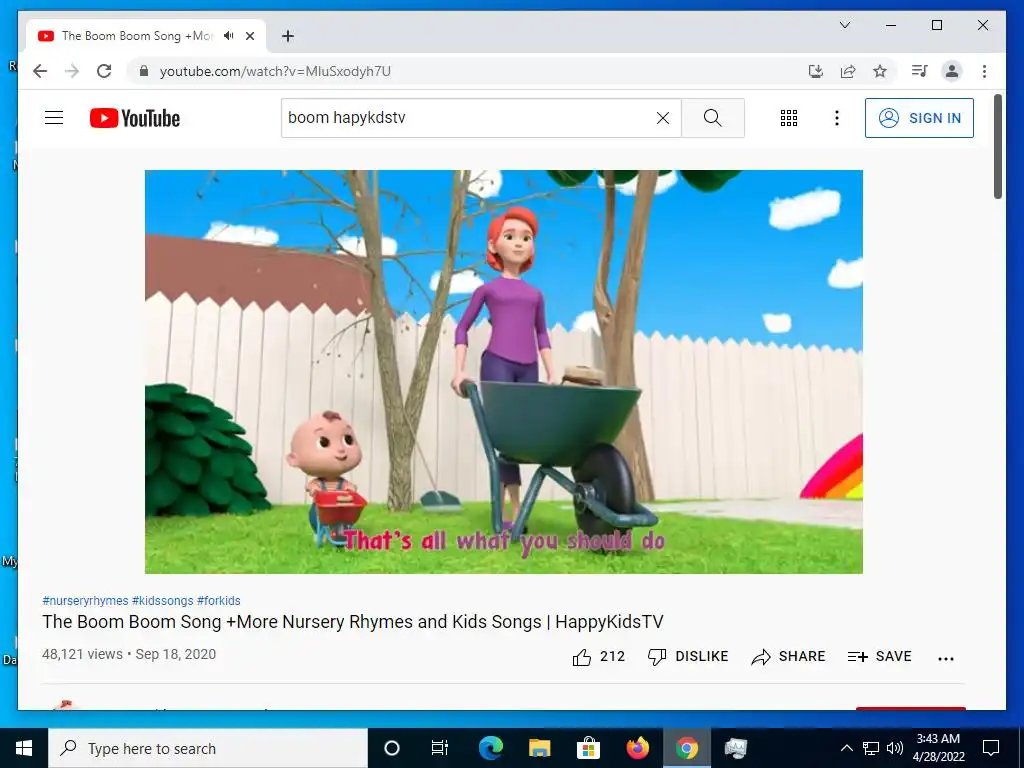Open Microsoft Store from taskbar
Viewport: 1024px width, 768px height.
point(588,748)
